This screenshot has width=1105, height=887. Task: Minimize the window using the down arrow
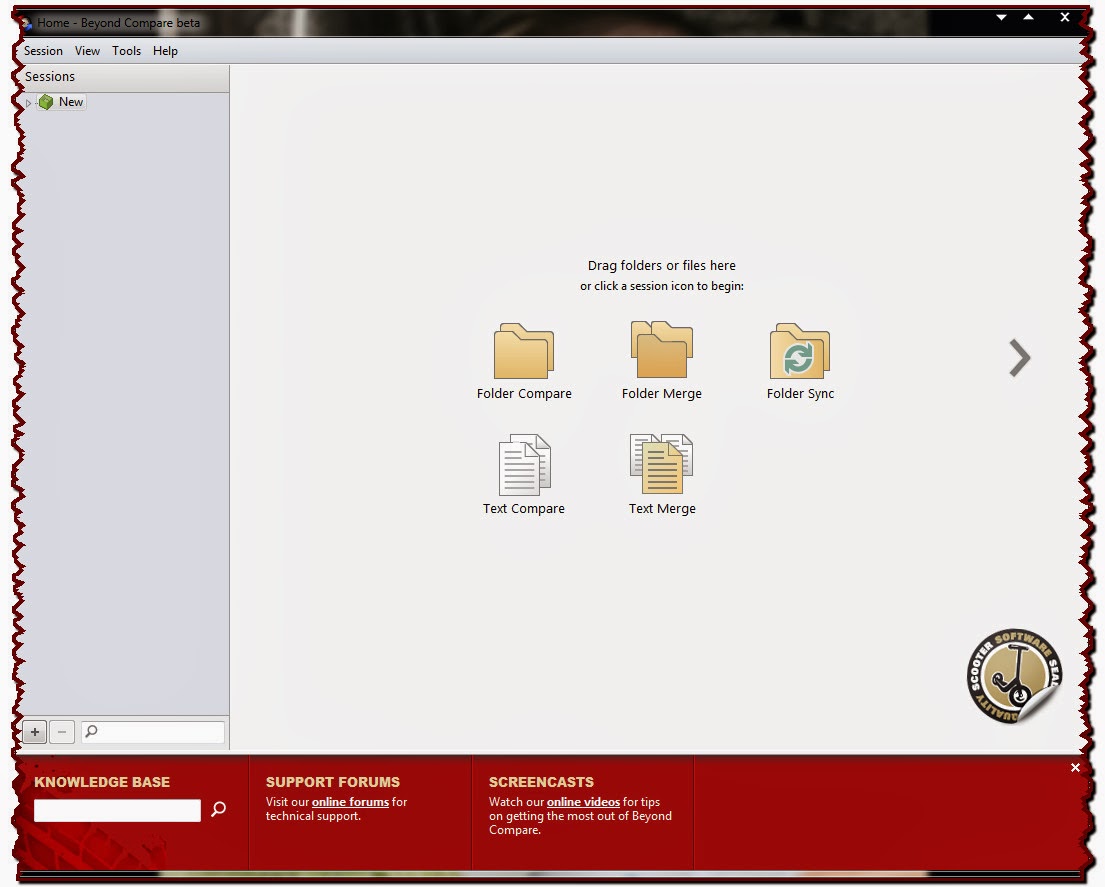(1001, 18)
